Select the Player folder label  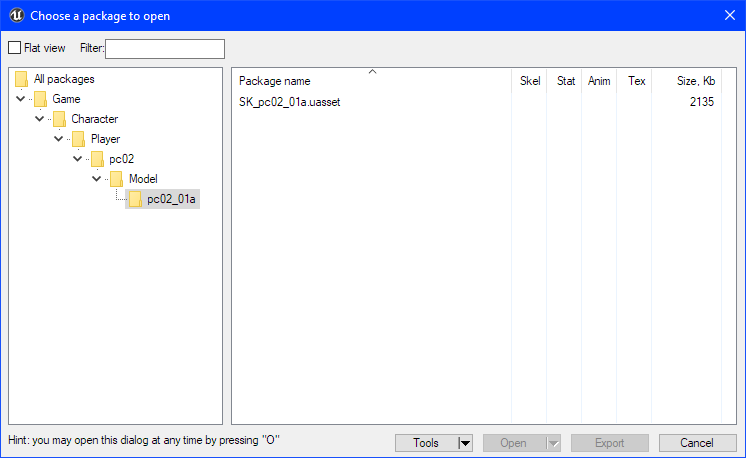[106, 139]
